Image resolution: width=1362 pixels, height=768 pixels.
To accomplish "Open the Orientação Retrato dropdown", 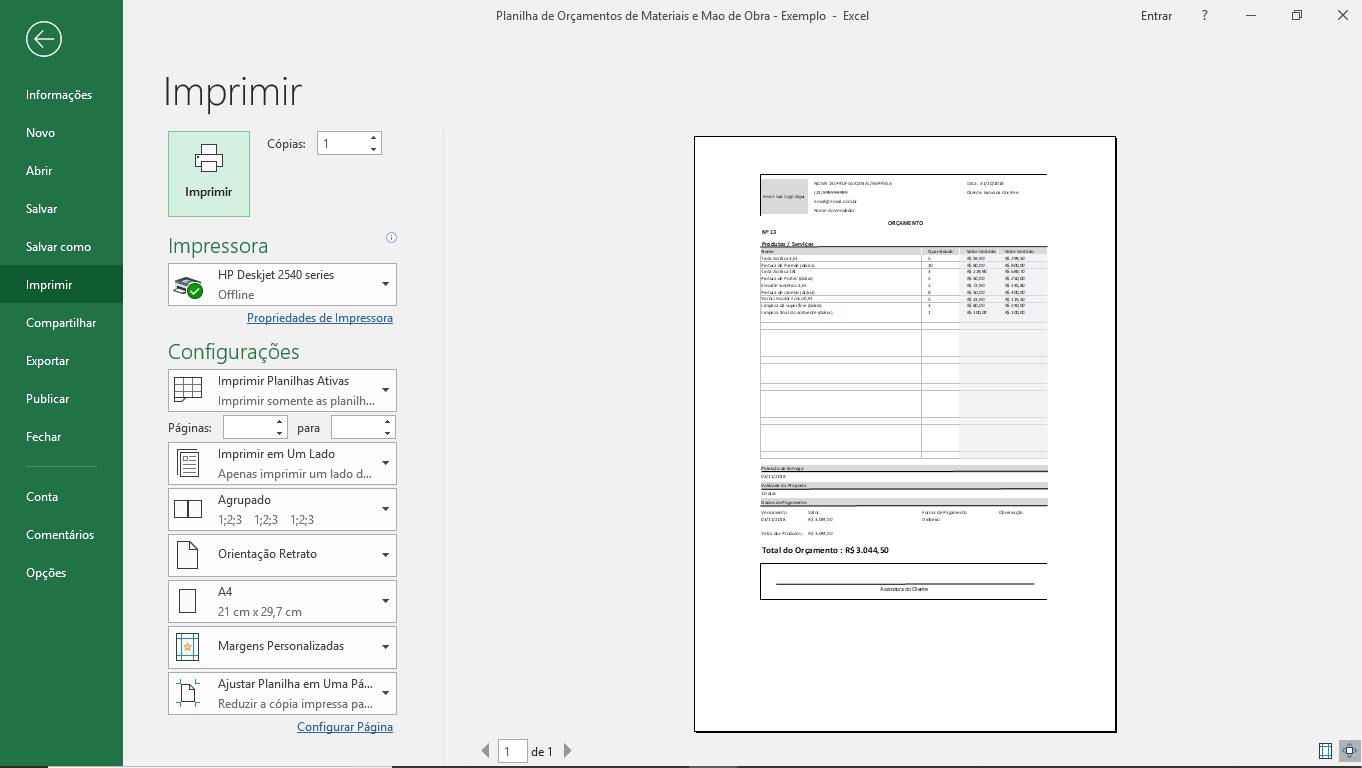I will click(283, 555).
